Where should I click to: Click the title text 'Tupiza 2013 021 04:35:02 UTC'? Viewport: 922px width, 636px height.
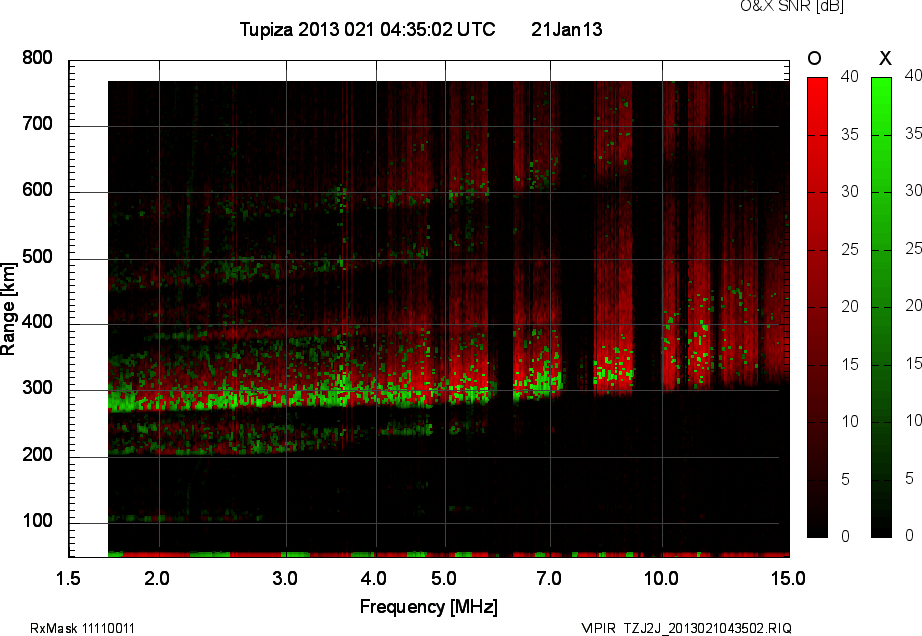pos(368,29)
